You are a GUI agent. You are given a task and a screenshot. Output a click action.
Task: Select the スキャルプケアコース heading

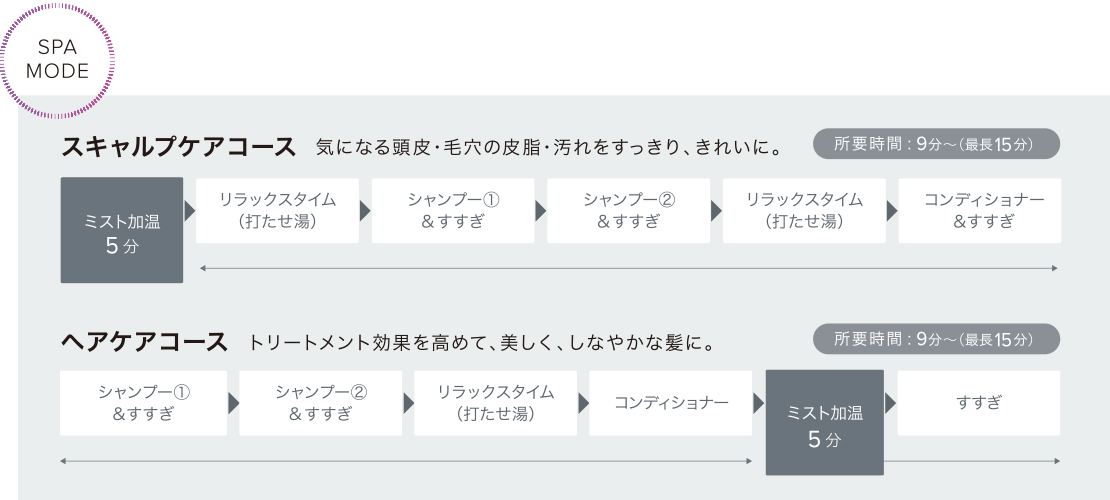coord(179,148)
